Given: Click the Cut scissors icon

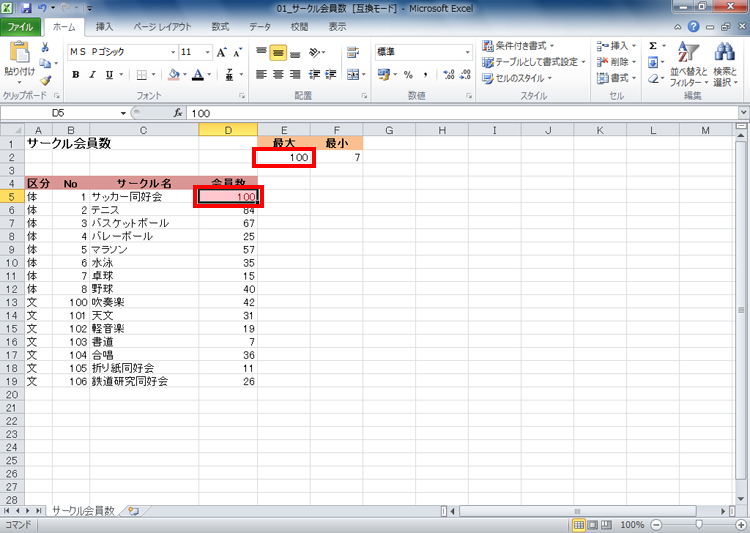Looking at the screenshot, I should pos(45,46).
